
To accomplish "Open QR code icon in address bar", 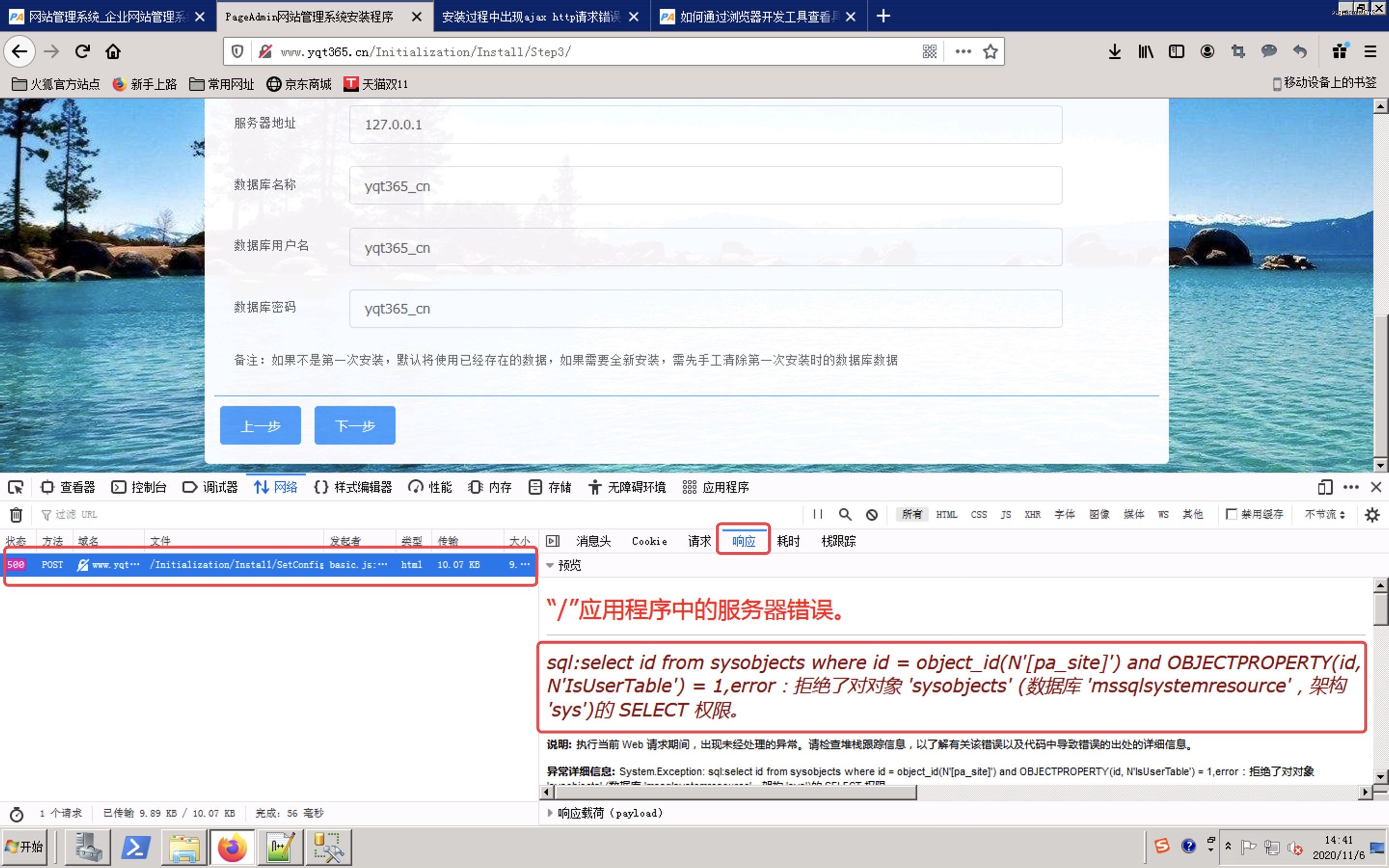I will (929, 52).
